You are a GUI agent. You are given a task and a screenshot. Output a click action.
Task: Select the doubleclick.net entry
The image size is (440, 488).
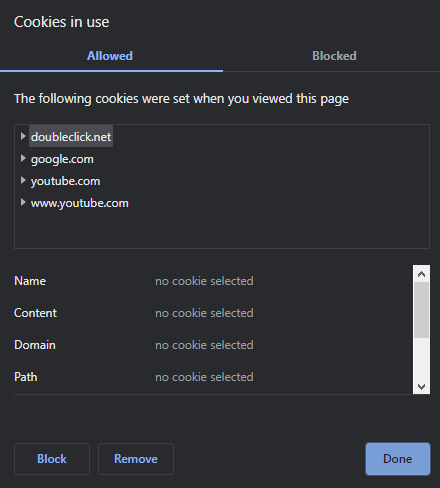pyautogui.click(x=71, y=137)
